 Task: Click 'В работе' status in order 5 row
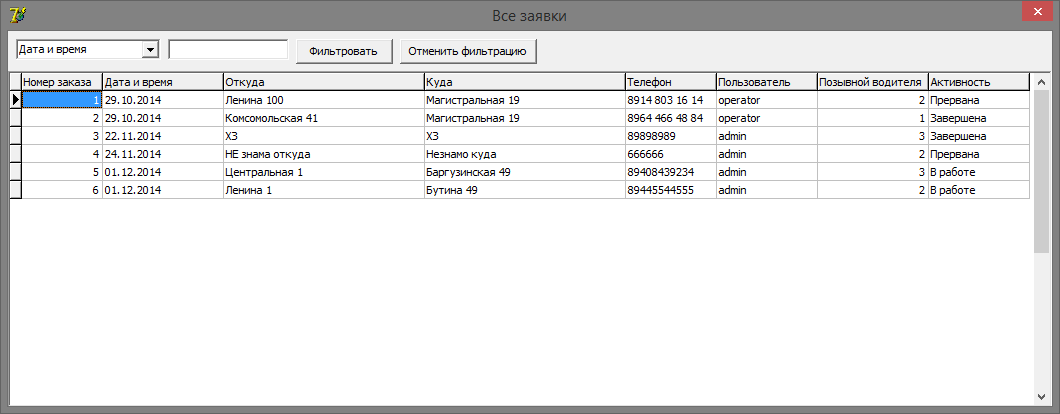click(x=979, y=172)
